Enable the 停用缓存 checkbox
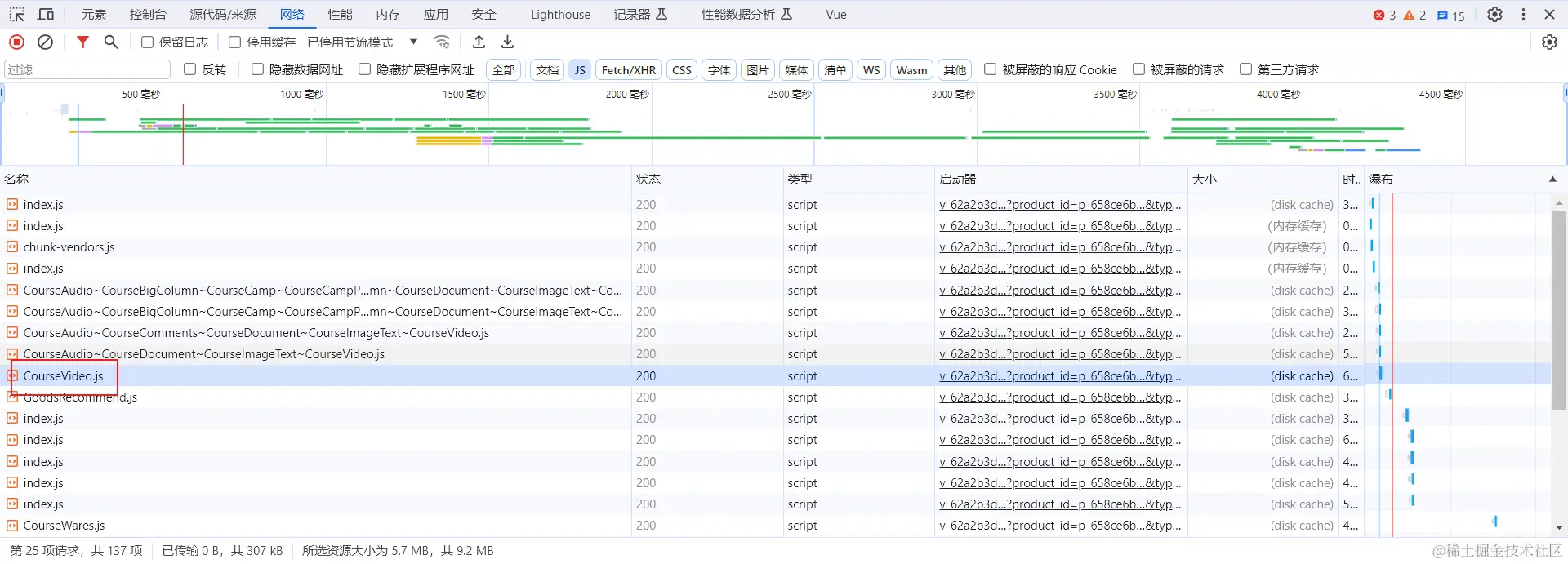This screenshot has width=1568, height=564. [235, 42]
